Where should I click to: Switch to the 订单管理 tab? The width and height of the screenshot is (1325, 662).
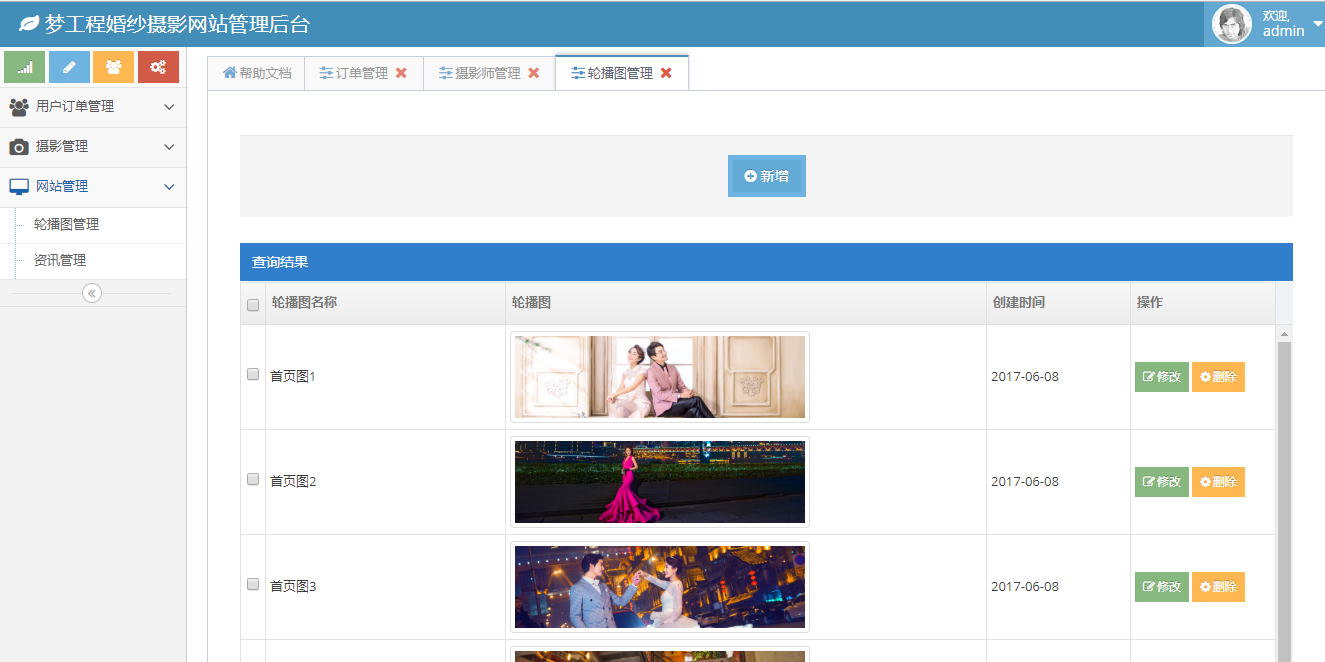(x=363, y=73)
